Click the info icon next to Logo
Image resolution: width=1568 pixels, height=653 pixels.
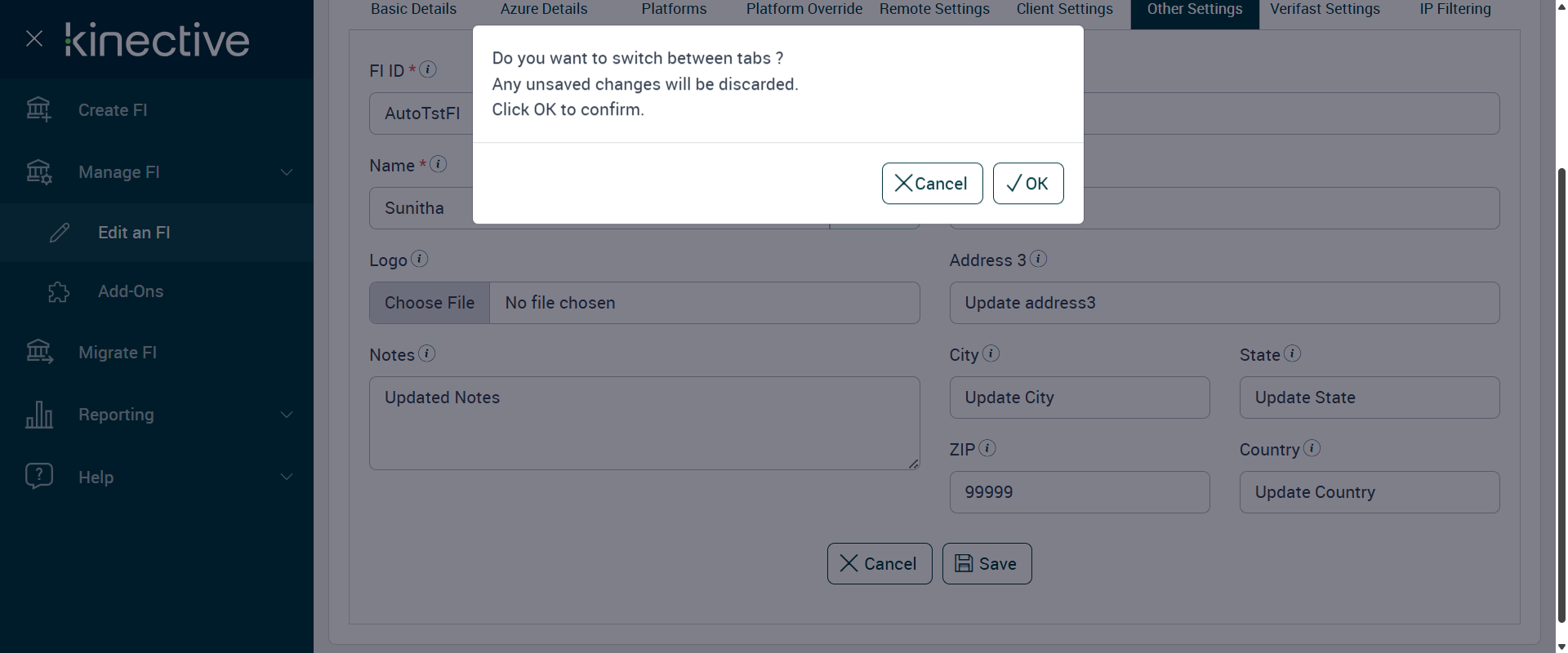(419, 259)
